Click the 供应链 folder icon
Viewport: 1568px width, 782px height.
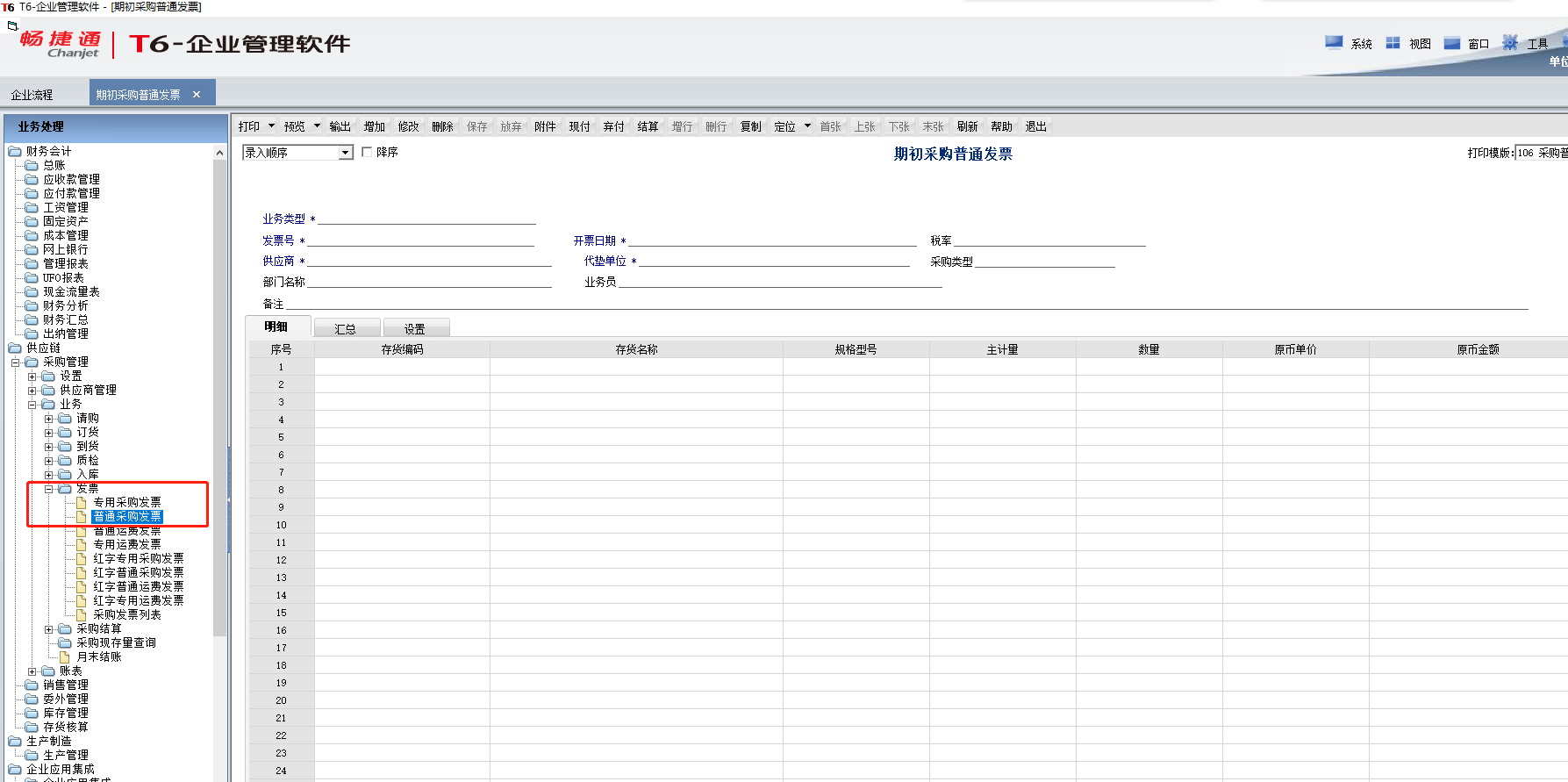click(15, 348)
